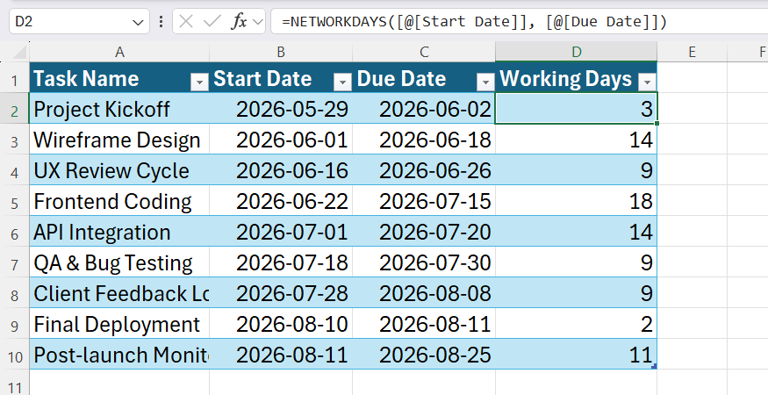768x395 pixels.
Task: Select Working Days value 2 cell
Action: click(x=576, y=324)
